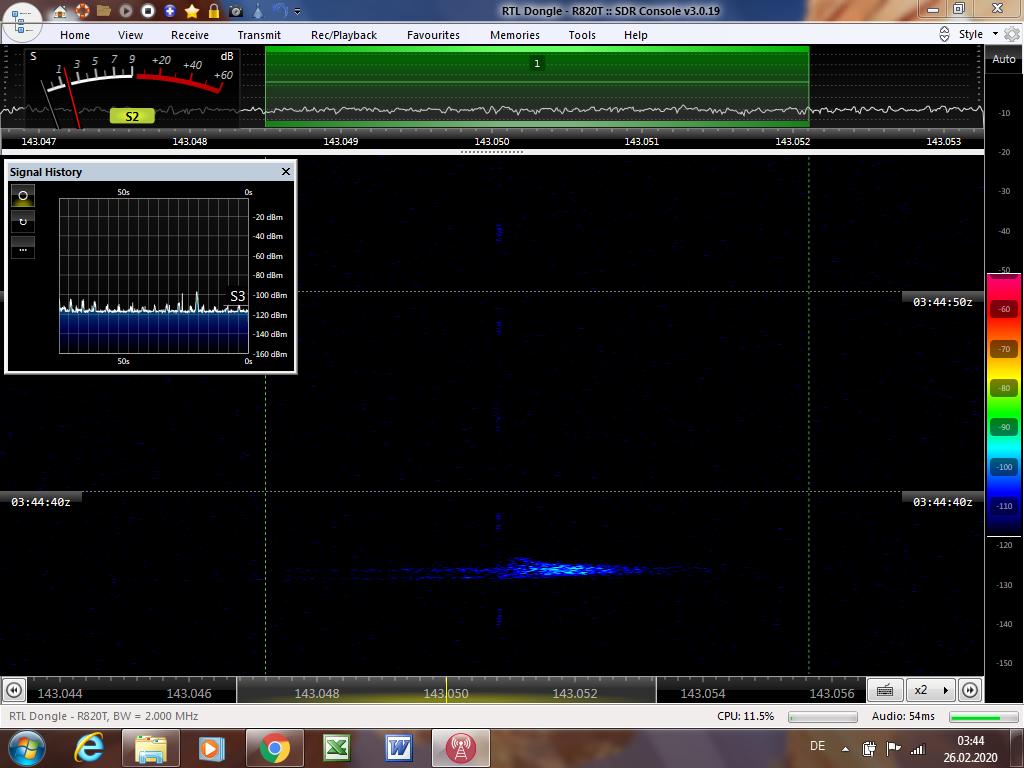Viewport: 1024px width, 768px height.
Task: Open the Transmit ribbon tab
Action: pos(259,35)
